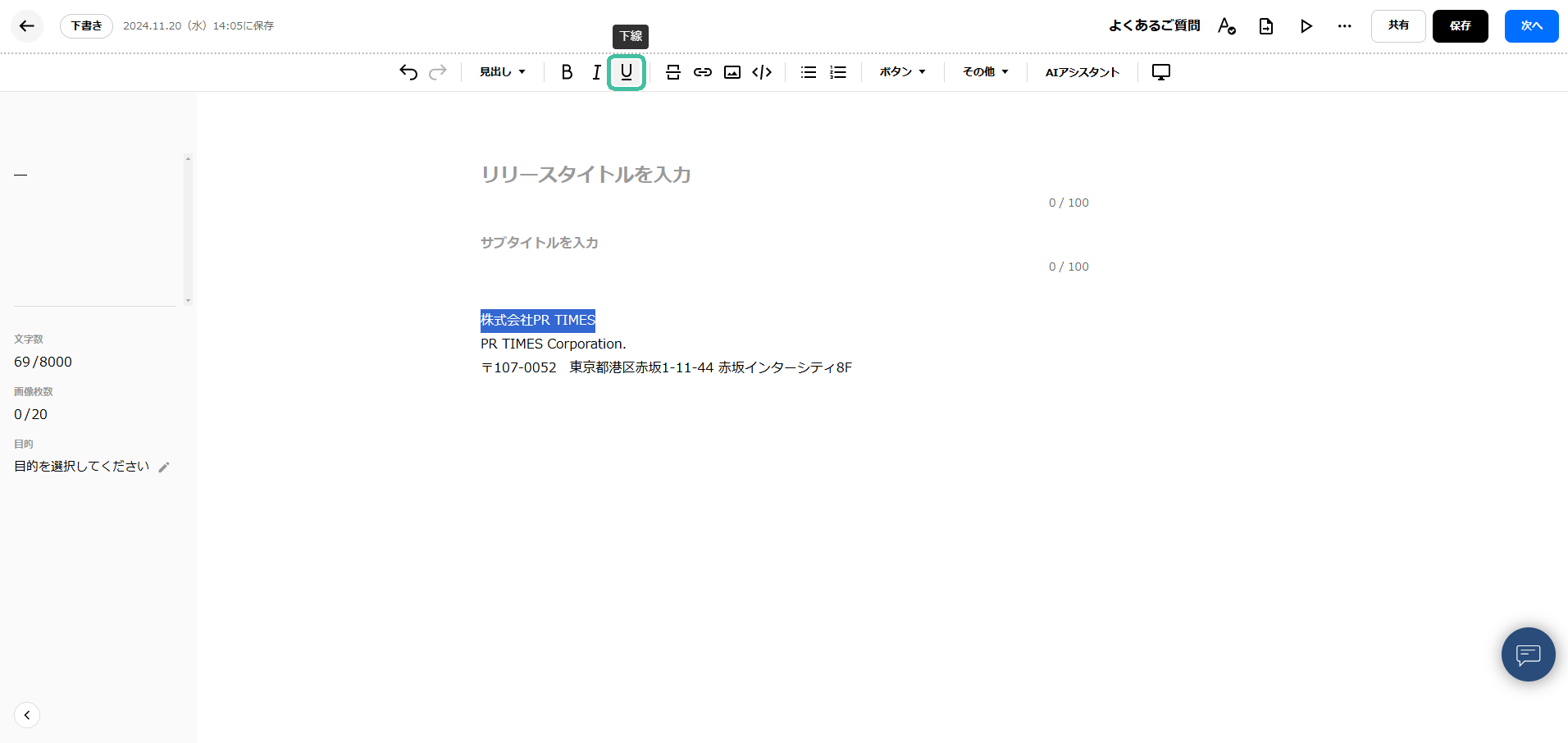
Task: Insert a hyperlink with link icon
Action: pos(702,72)
